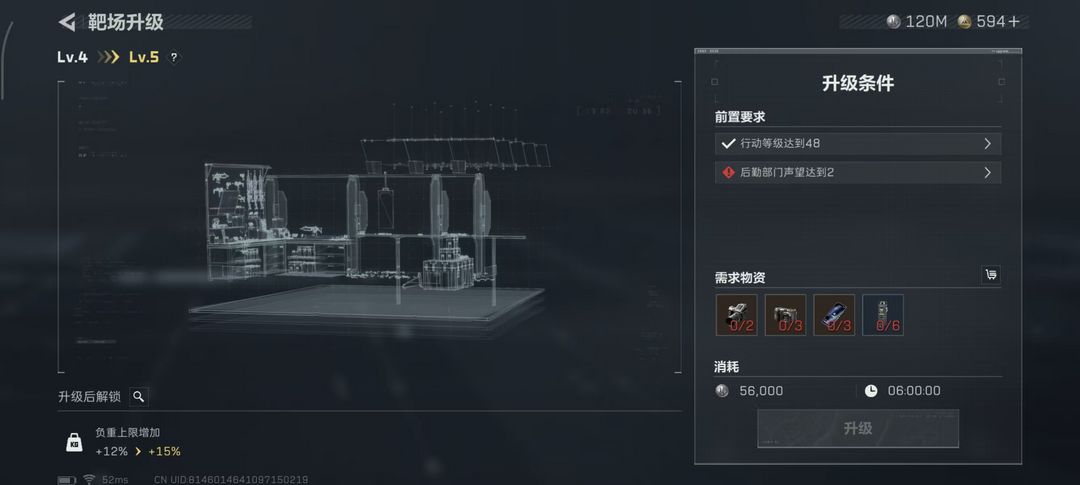Expand the 后勤部门声望达到2 requirement arrow

(987, 172)
